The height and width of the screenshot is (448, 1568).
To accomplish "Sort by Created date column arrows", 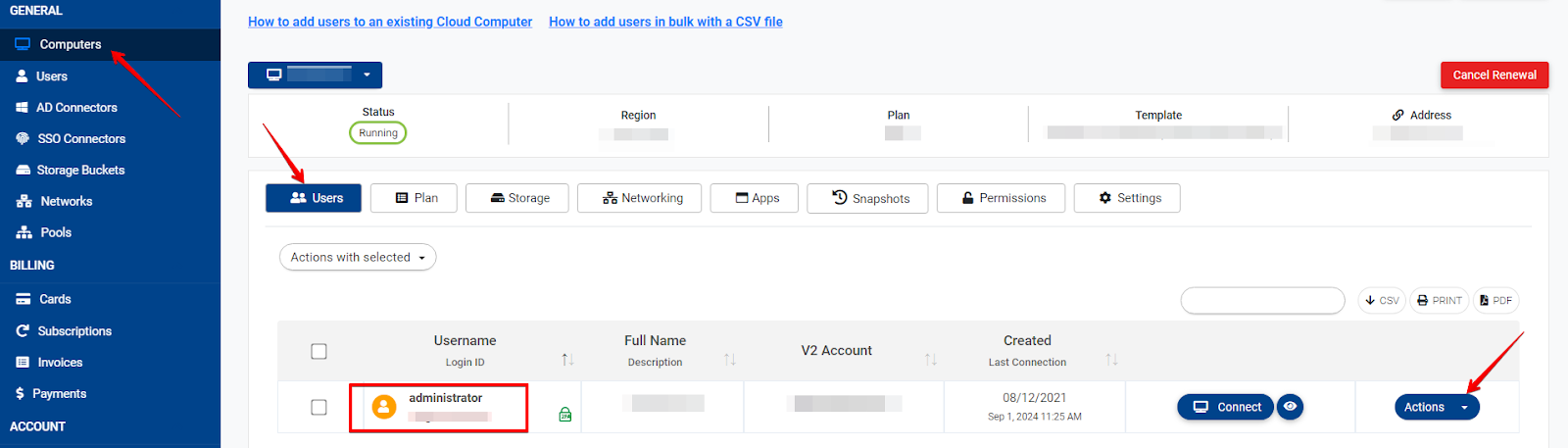I will point(1111,360).
